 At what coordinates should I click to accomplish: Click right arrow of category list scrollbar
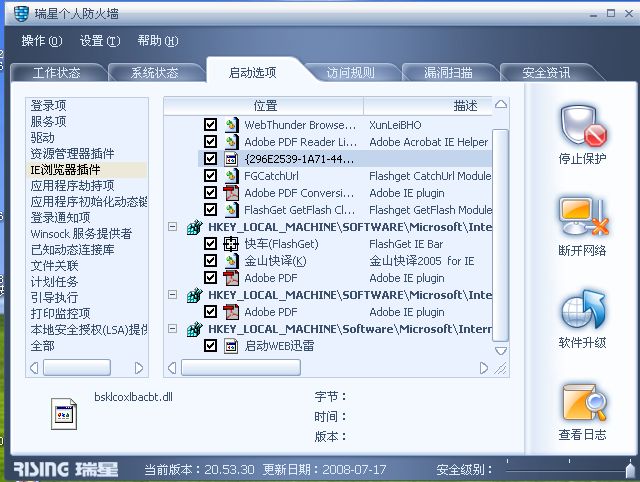pos(139,368)
